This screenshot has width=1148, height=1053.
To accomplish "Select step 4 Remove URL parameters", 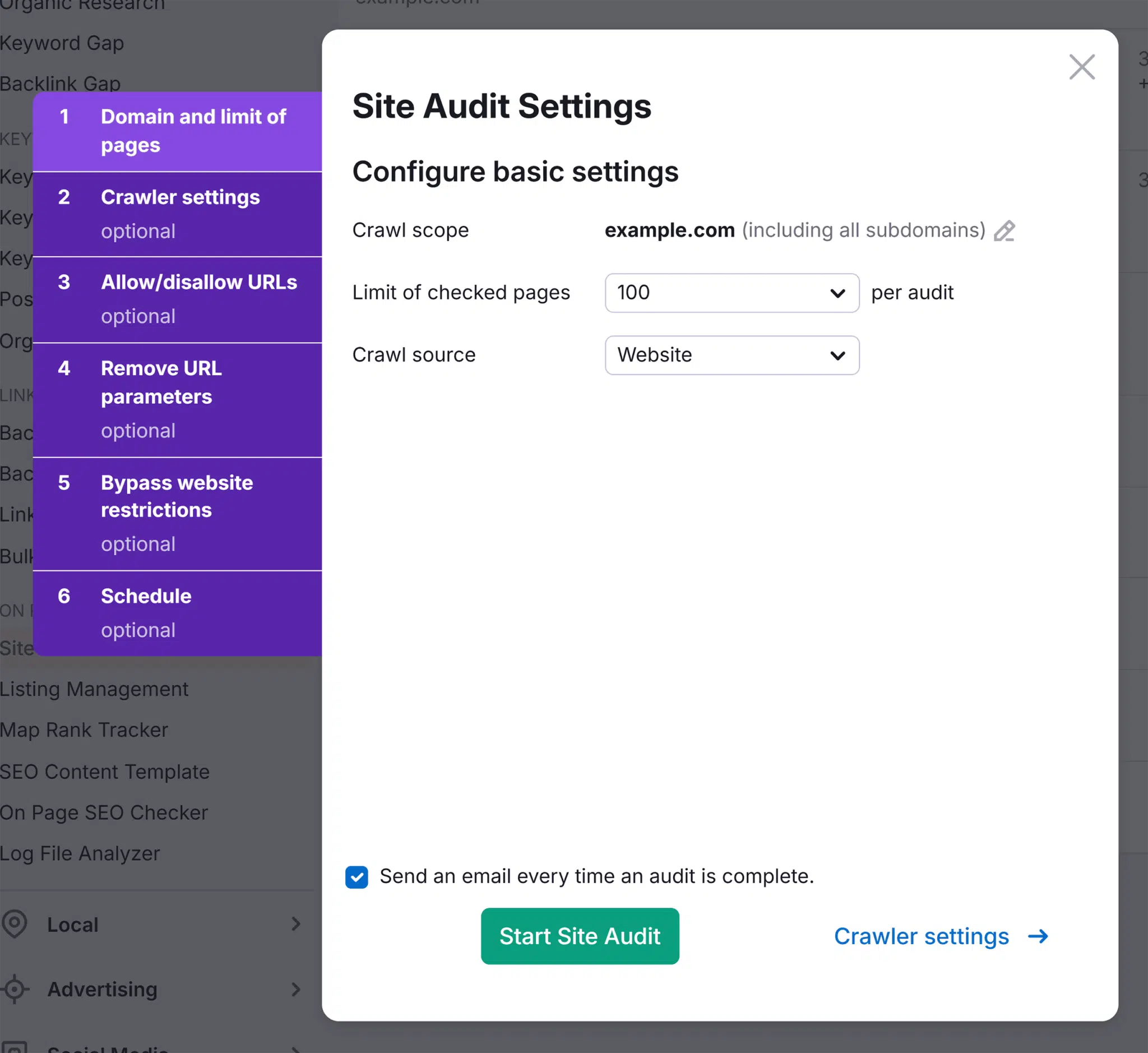I will [177, 400].
